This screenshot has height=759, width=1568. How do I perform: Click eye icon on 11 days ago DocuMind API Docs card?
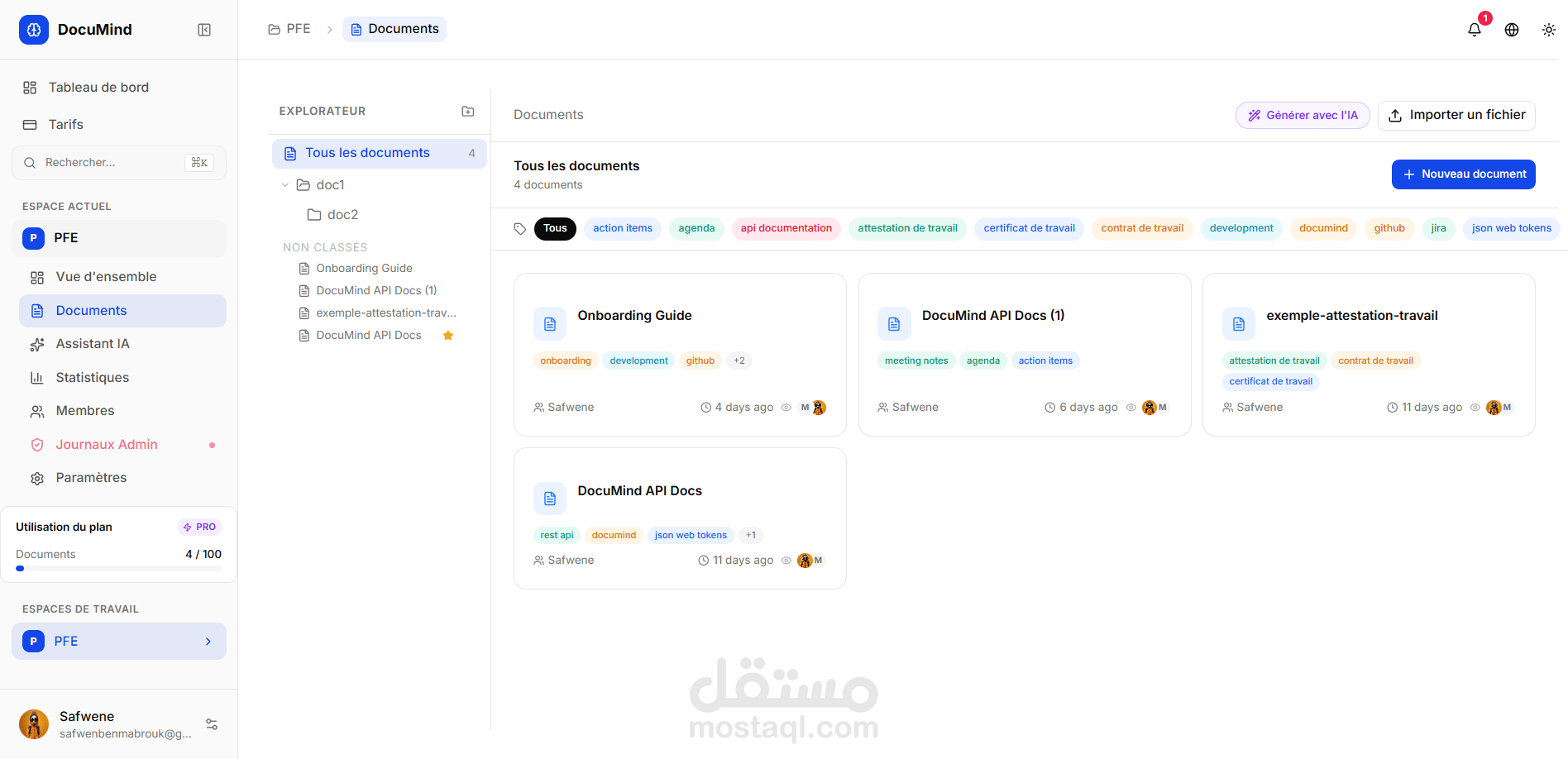point(786,561)
